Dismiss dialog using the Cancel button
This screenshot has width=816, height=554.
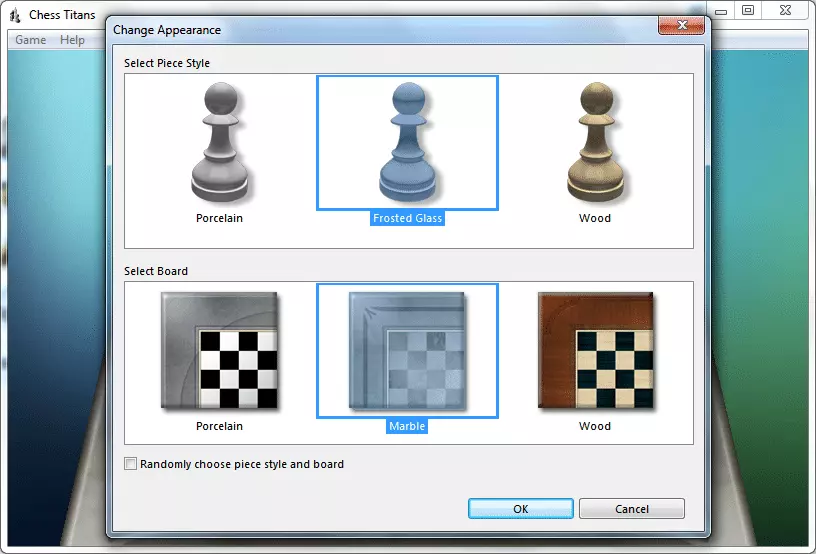pos(632,509)
